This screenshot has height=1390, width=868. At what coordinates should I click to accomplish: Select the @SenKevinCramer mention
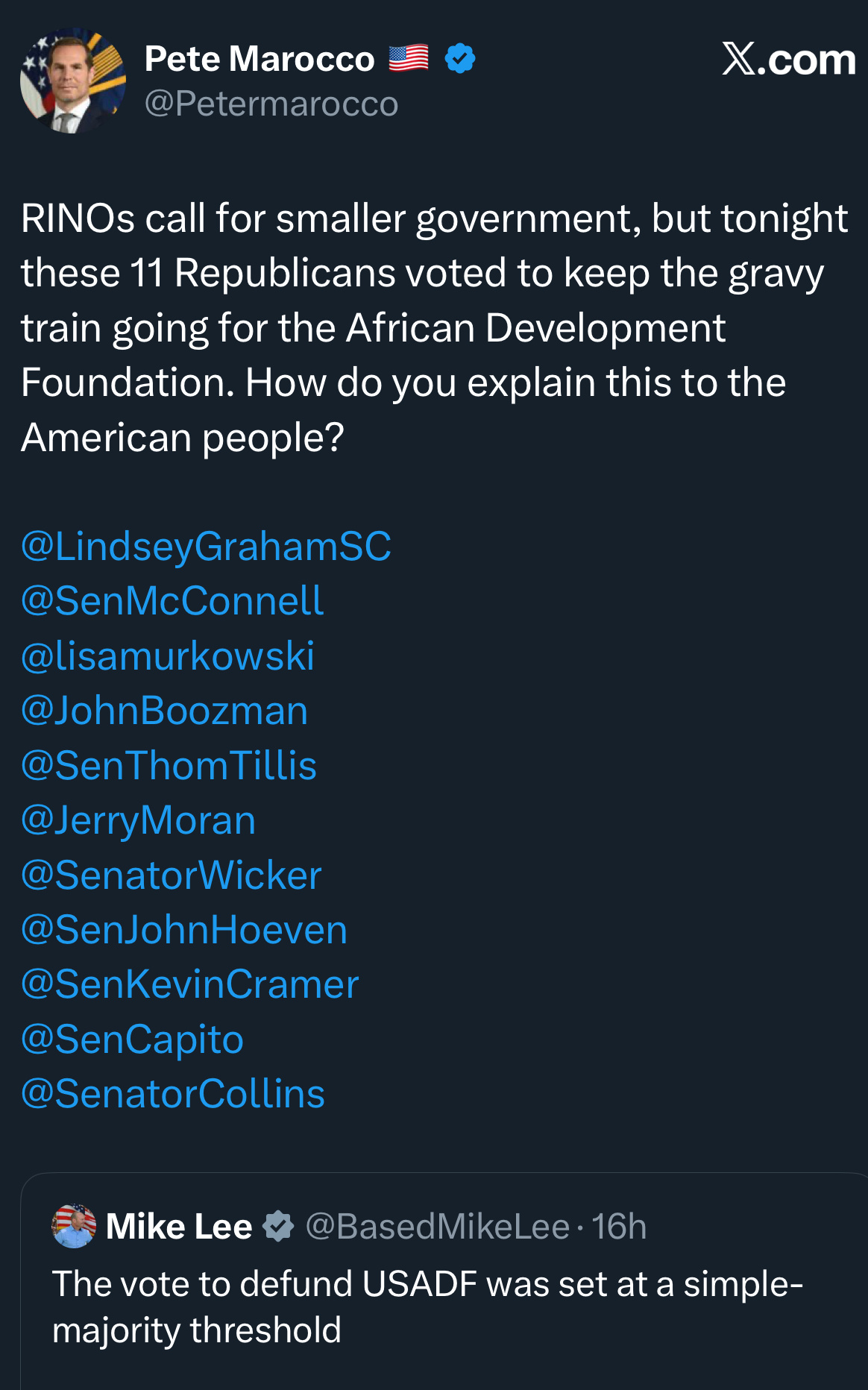click(x=189, y=984)
